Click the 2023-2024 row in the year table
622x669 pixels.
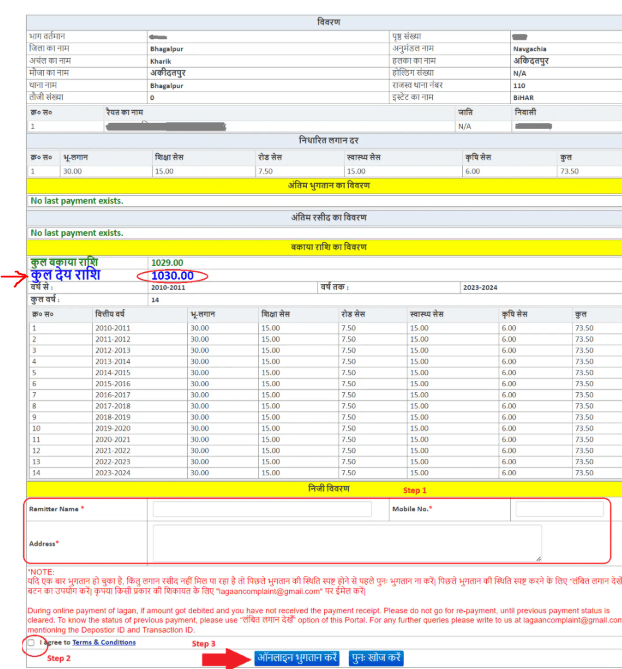[111, 472]
